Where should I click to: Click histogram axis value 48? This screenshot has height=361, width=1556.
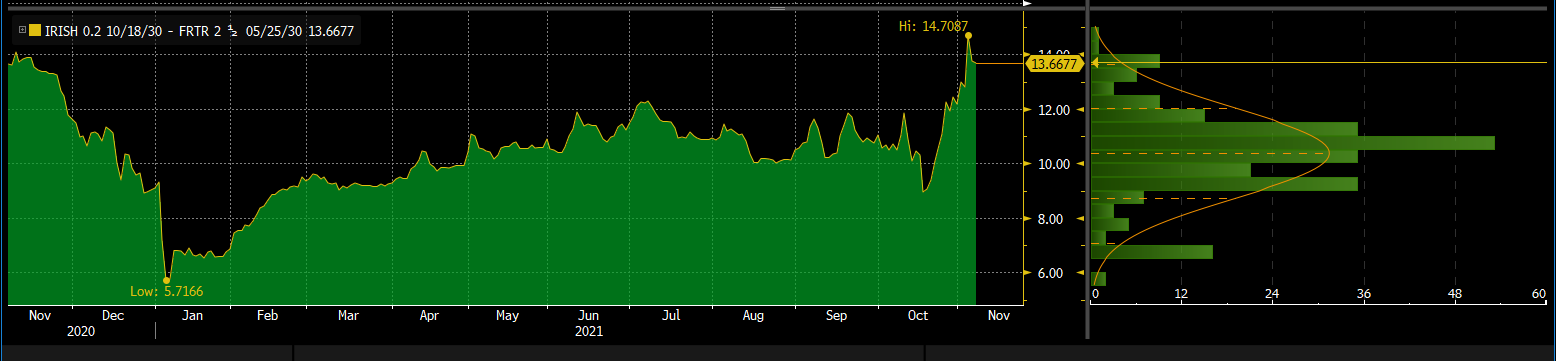1456,294
